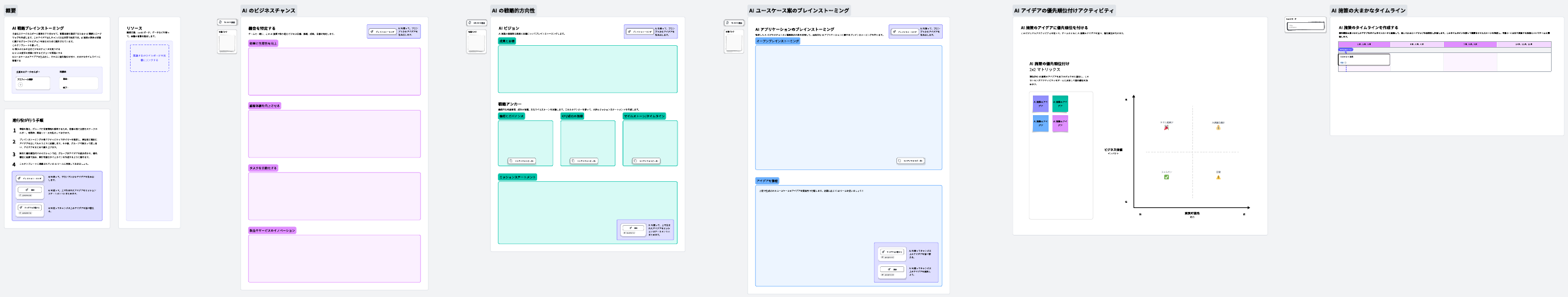
Task: Select the pink sticky note in the matrix tray
Action: coord(1060,123)
